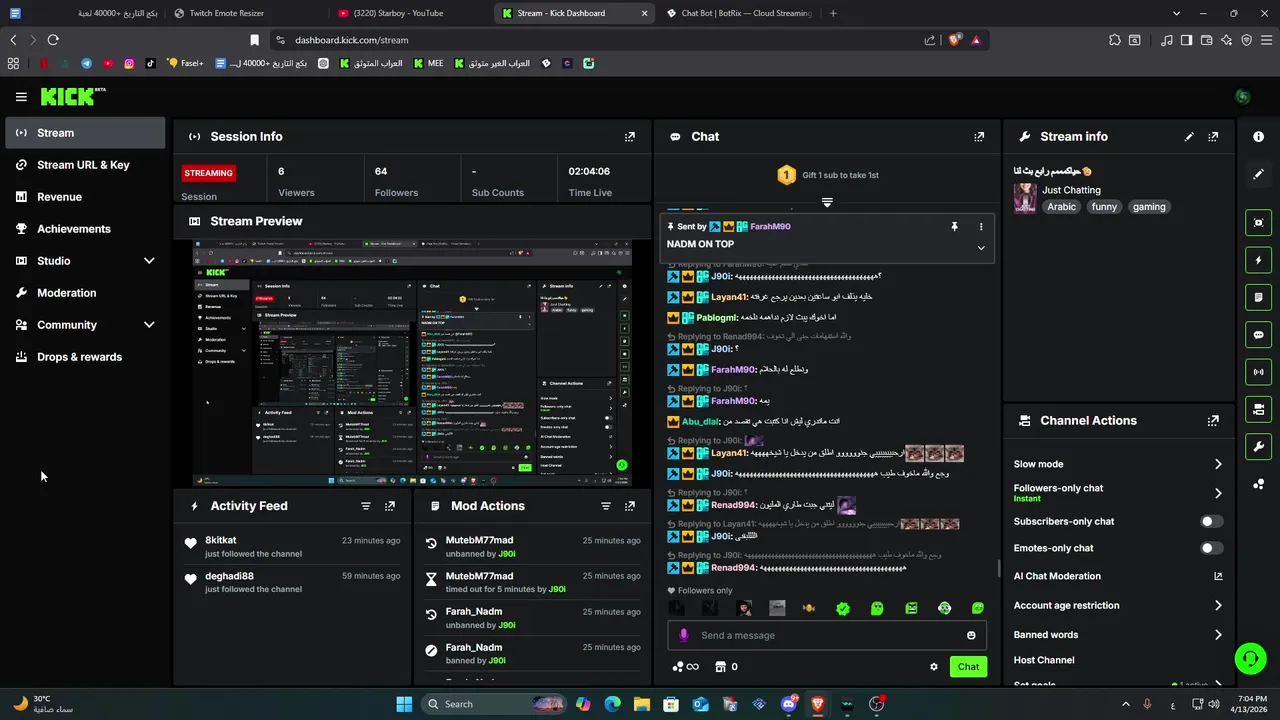1280x720 pixels.
Task: Pop out the Stream info panel
Action: tap(1213, 137)
